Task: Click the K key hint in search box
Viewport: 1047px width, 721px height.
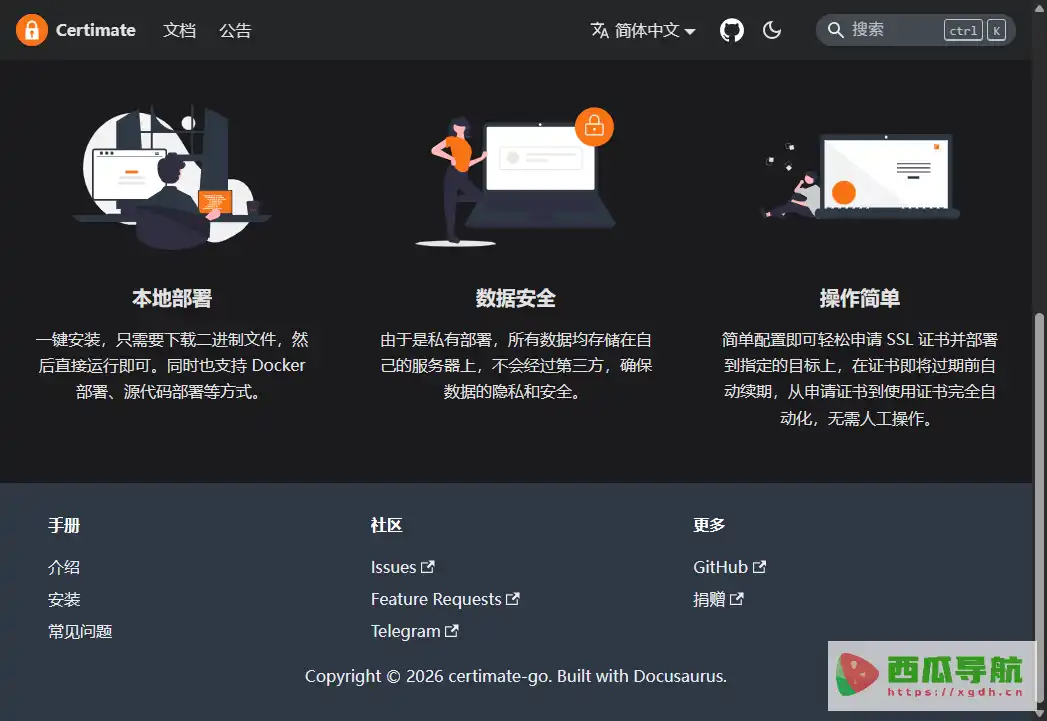Action: pos(996,30)
